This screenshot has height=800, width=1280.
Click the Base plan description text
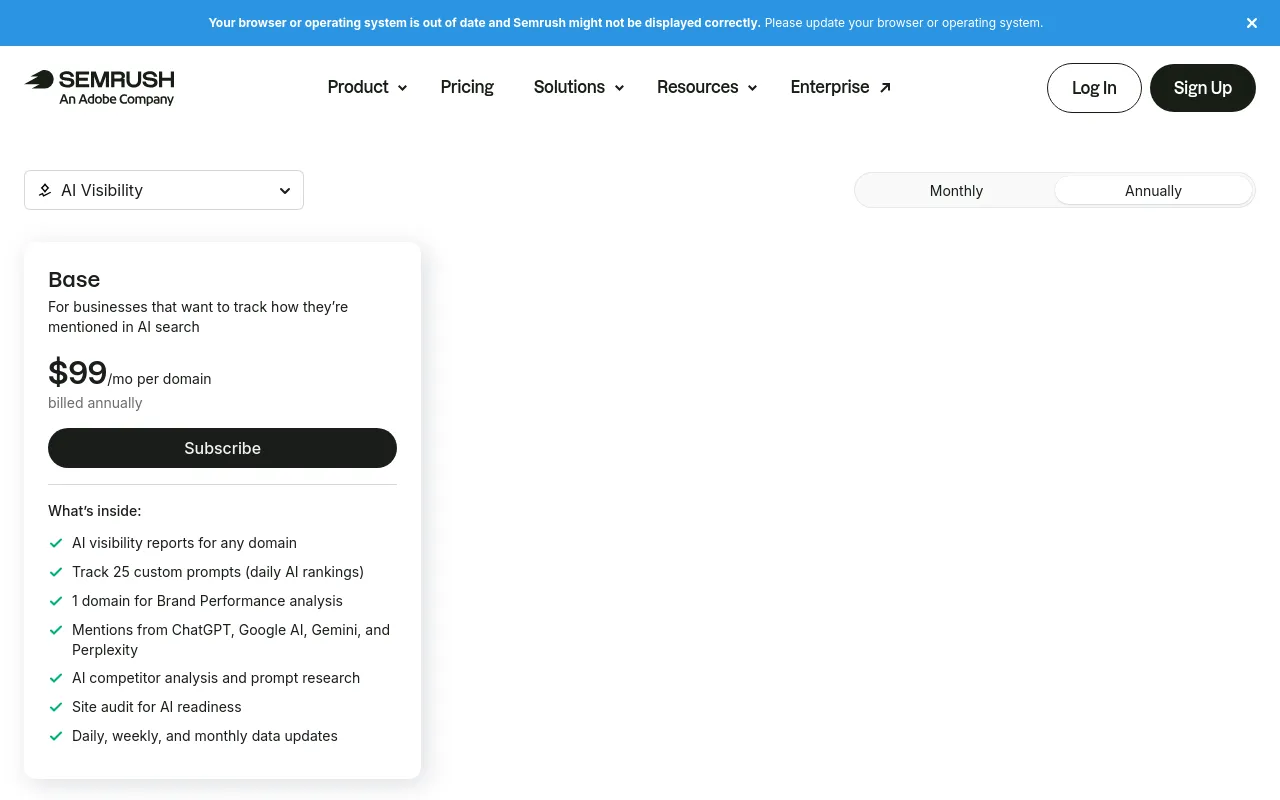point(198,317)
